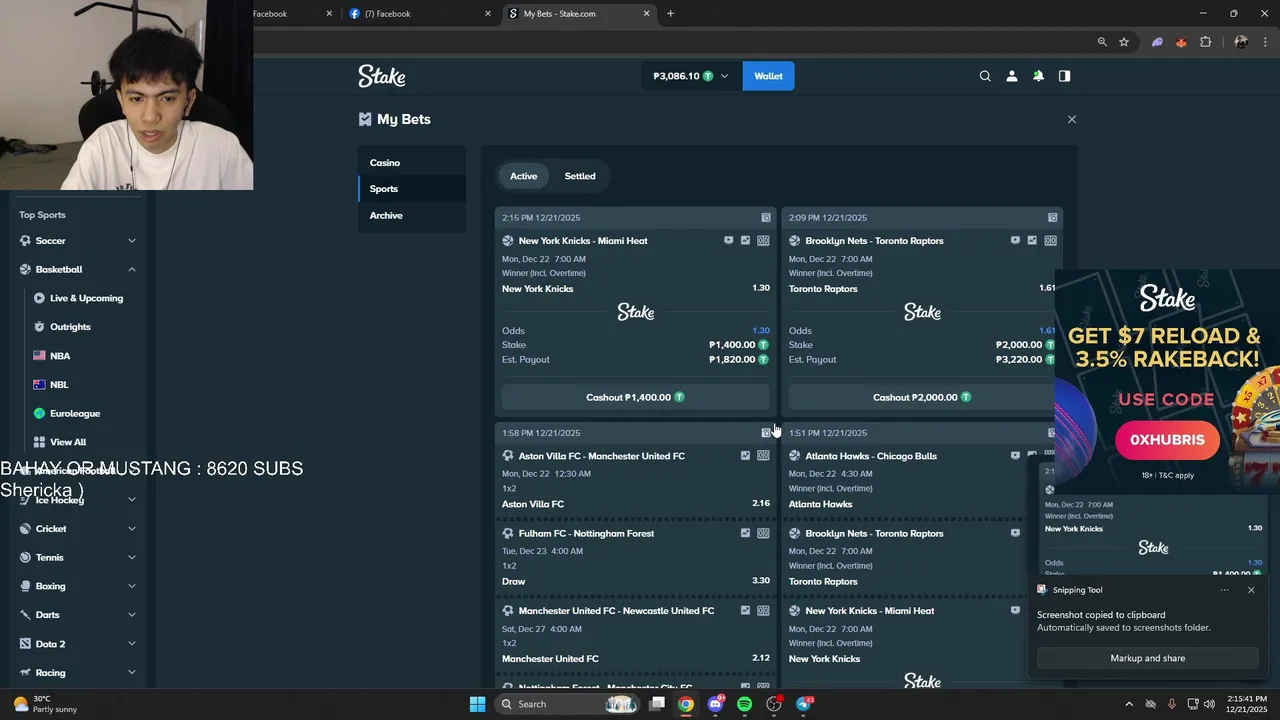Open the Spotify taskbar icon
Image resolution: width=1280 pixels, height=720 pixels.
(x=744, y=704)
